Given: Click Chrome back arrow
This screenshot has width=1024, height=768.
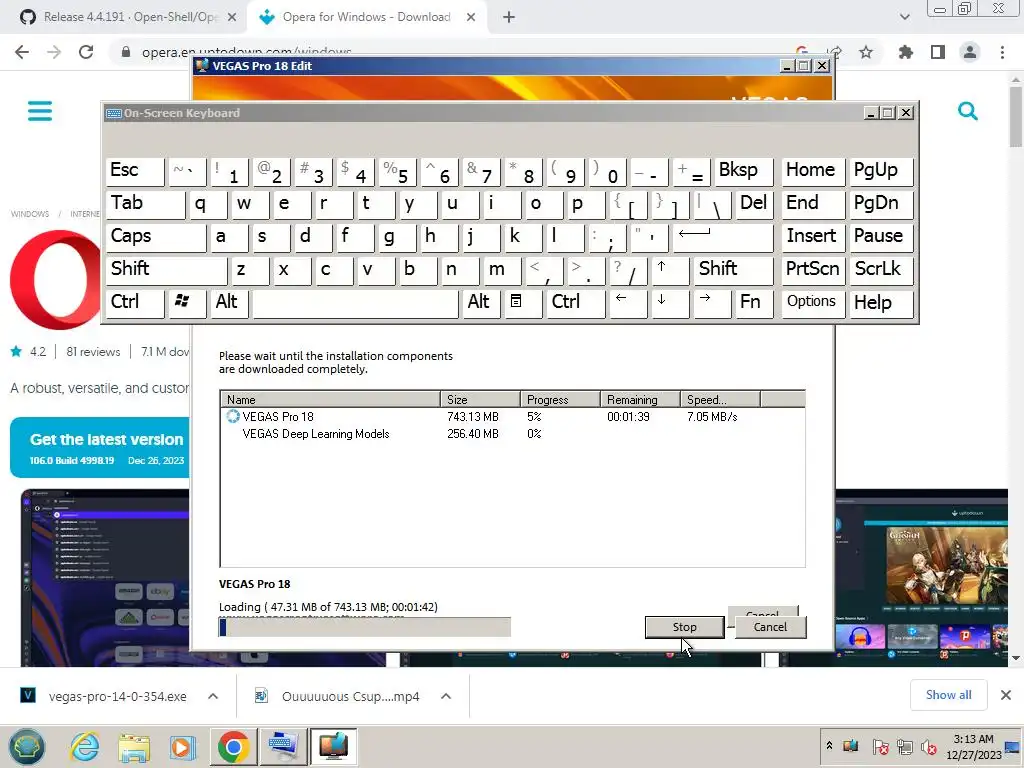Looking at the screenshot, I should coord(22,52).
